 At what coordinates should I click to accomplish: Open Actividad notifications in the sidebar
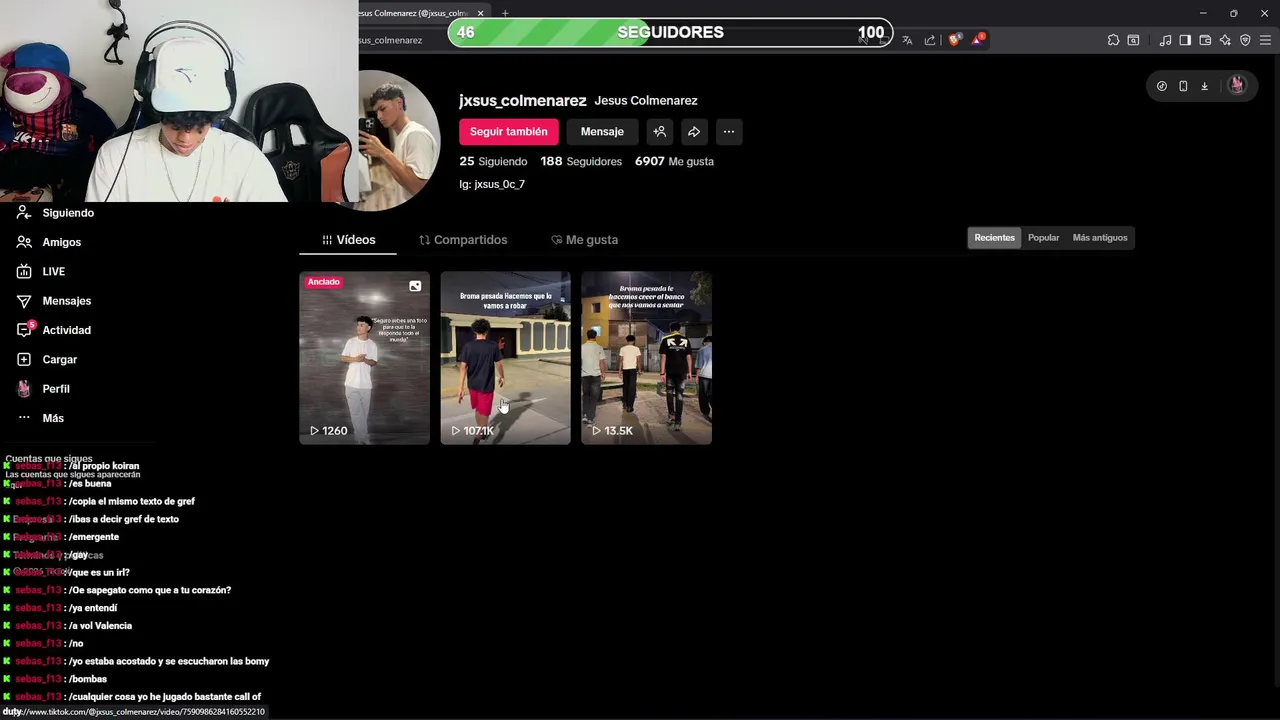[54, 330]
